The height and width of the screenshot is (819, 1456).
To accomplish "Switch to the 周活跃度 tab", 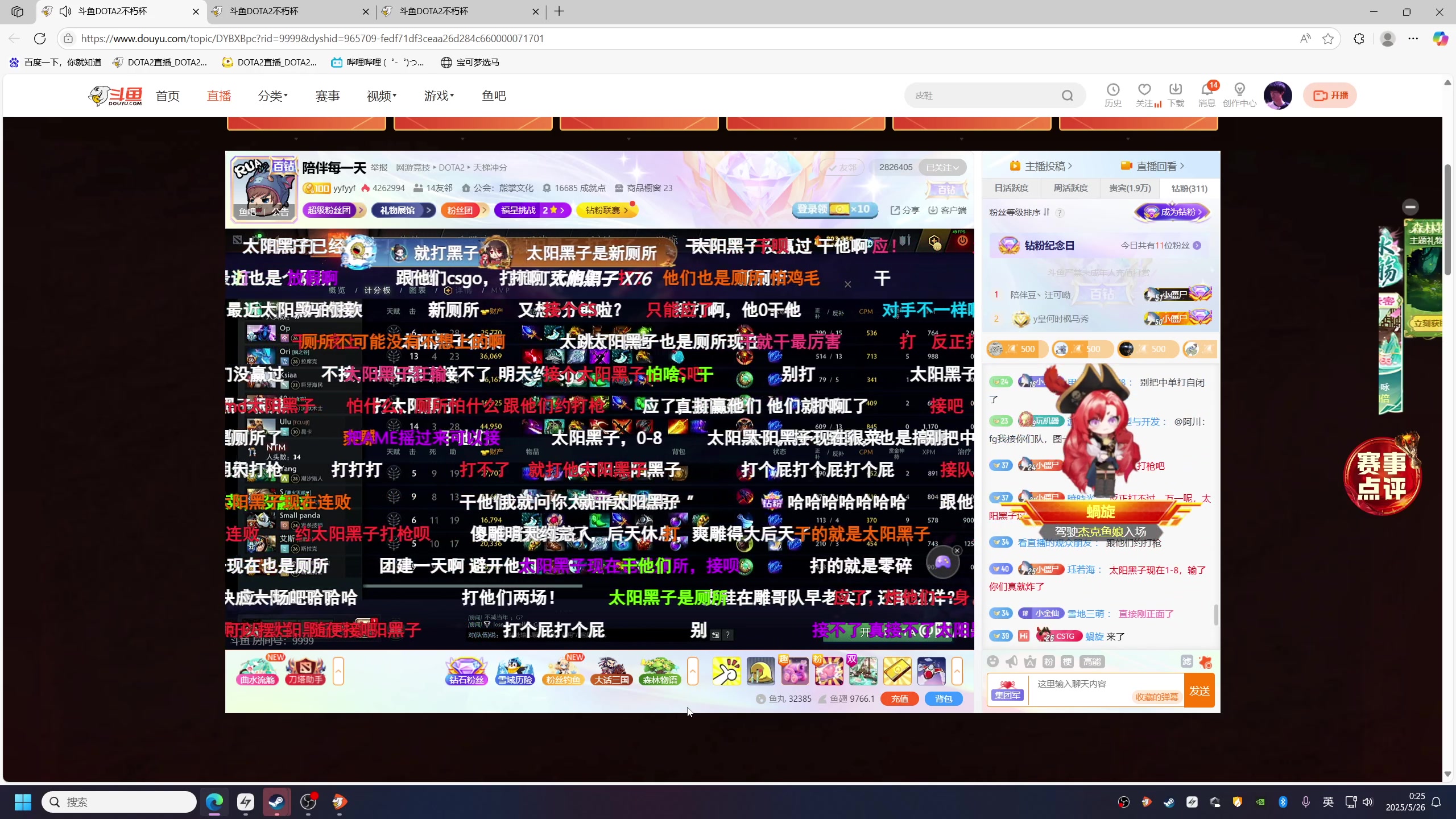I will (x=1070, y=188).
